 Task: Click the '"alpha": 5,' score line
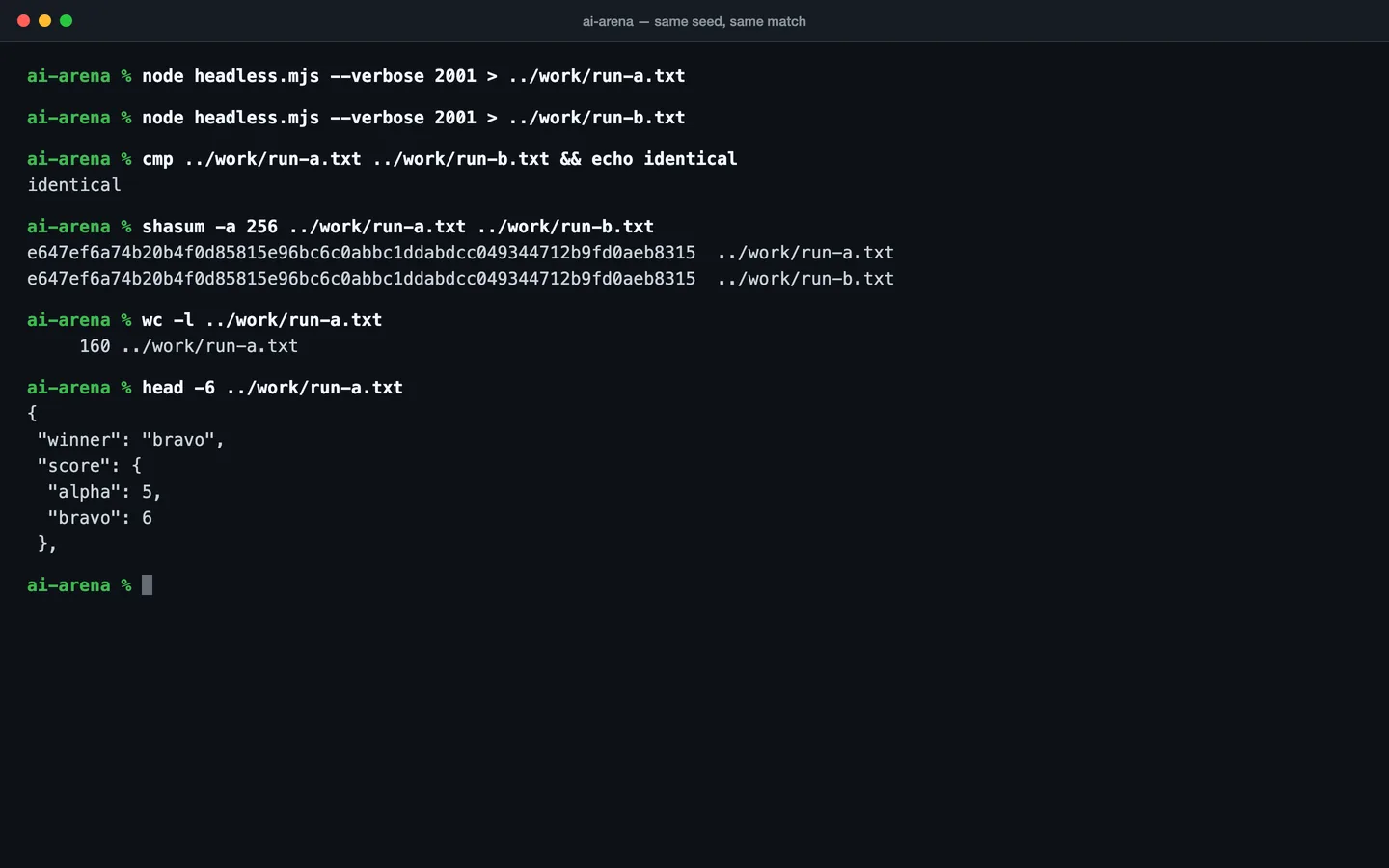coord(105,492)
